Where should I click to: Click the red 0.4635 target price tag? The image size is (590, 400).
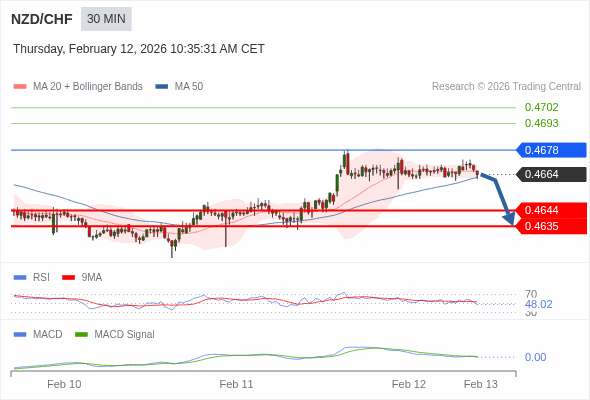(551, 226)
